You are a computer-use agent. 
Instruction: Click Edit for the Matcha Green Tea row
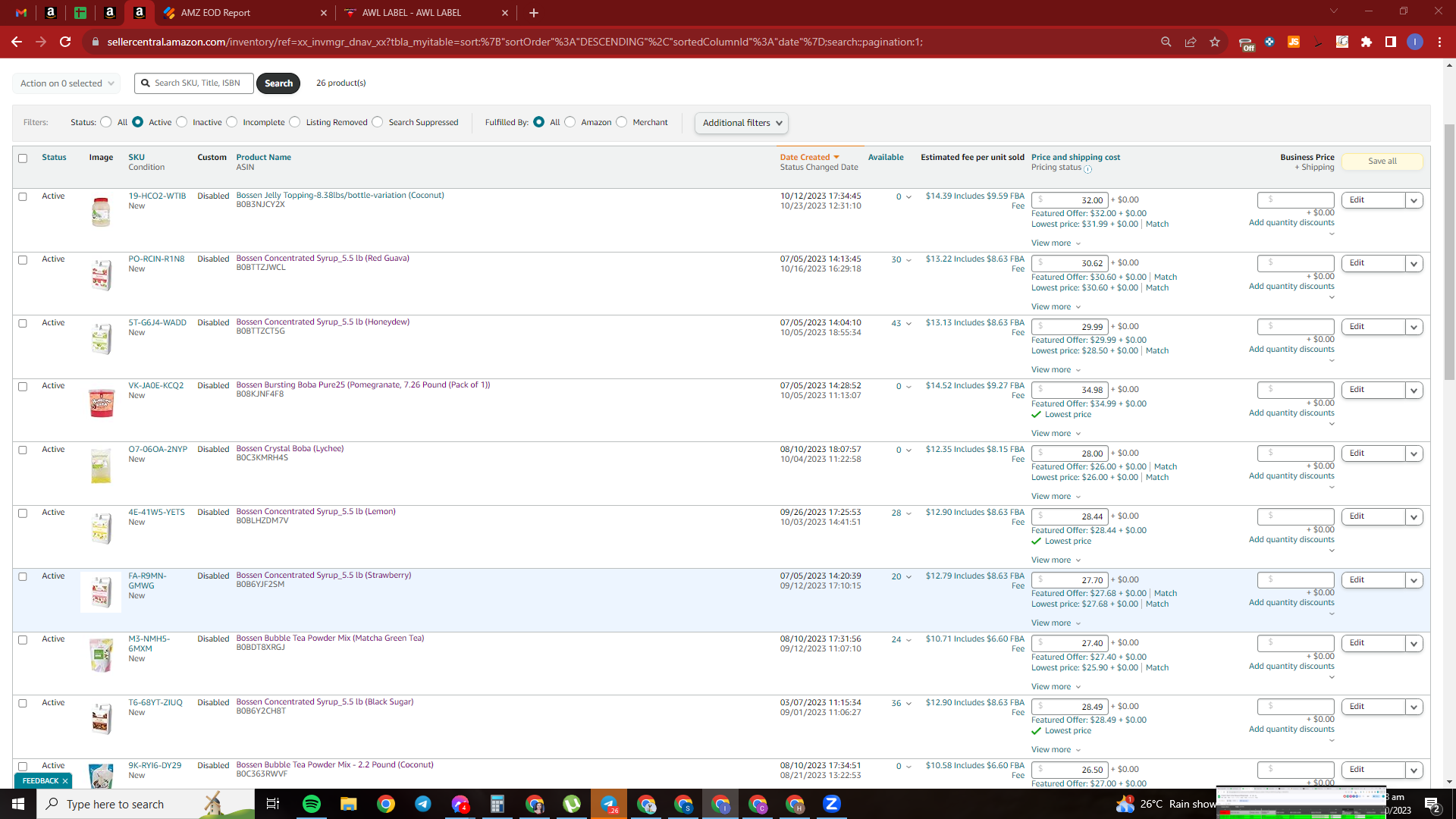[1373, 643]
